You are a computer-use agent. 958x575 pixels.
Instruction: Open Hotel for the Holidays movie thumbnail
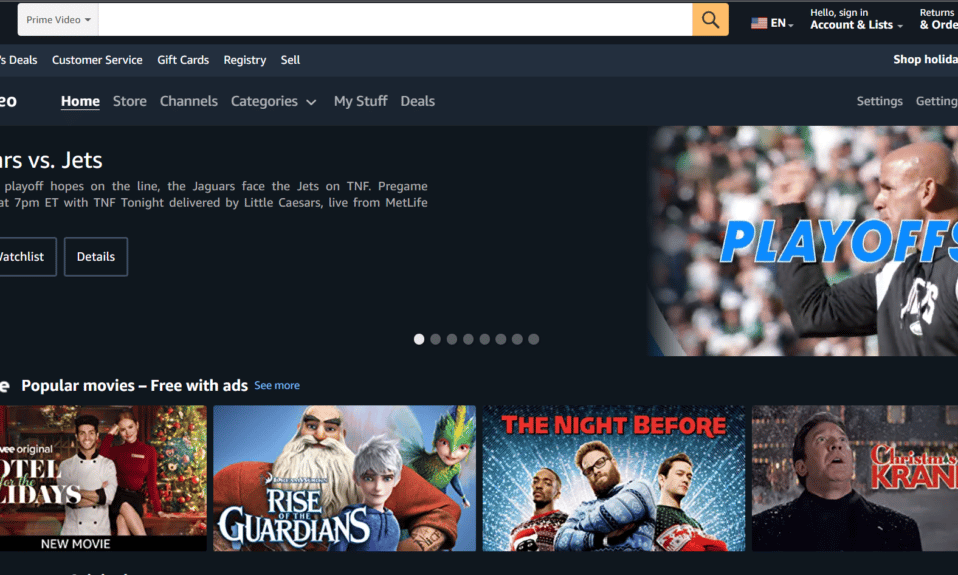[x=103, y=478]
